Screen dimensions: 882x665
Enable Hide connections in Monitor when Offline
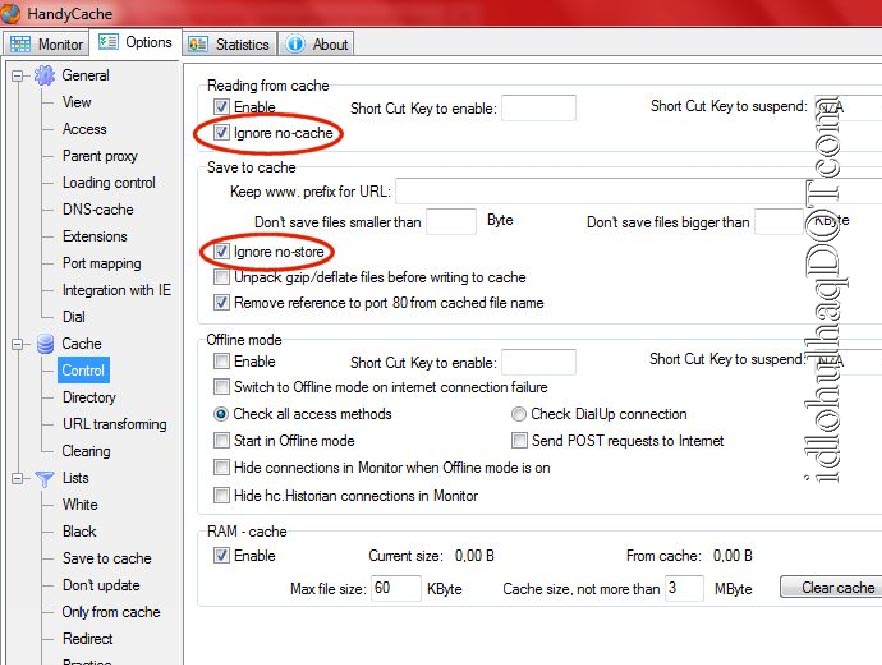click(x=222, y=468)
